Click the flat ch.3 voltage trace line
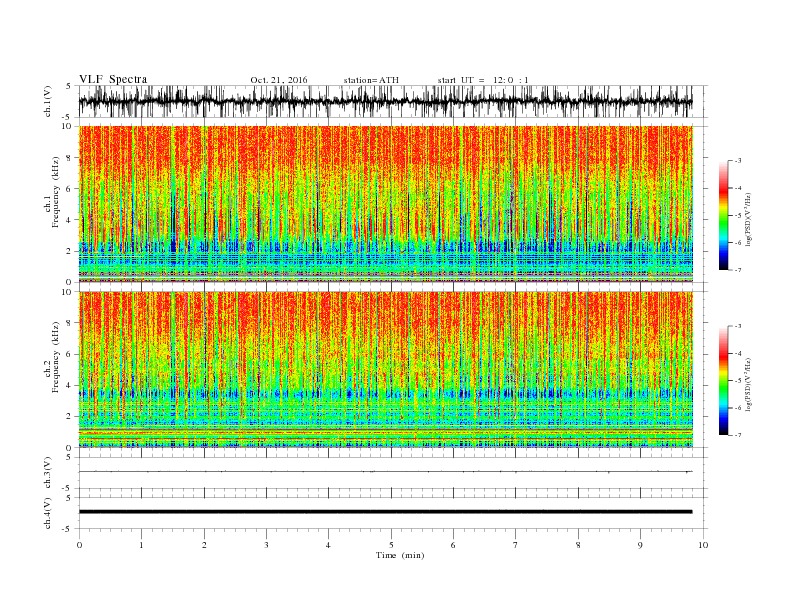This screenshot has width=792, height=612. [x=385, y=472]
